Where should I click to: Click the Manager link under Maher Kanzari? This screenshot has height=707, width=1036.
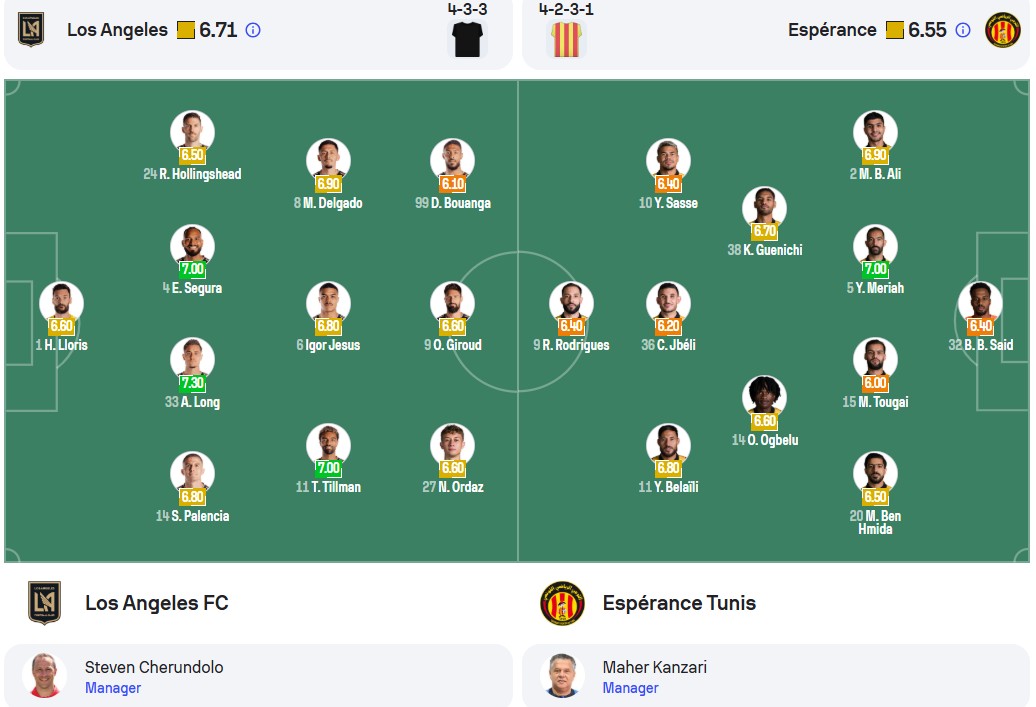(x=630, y=688)
